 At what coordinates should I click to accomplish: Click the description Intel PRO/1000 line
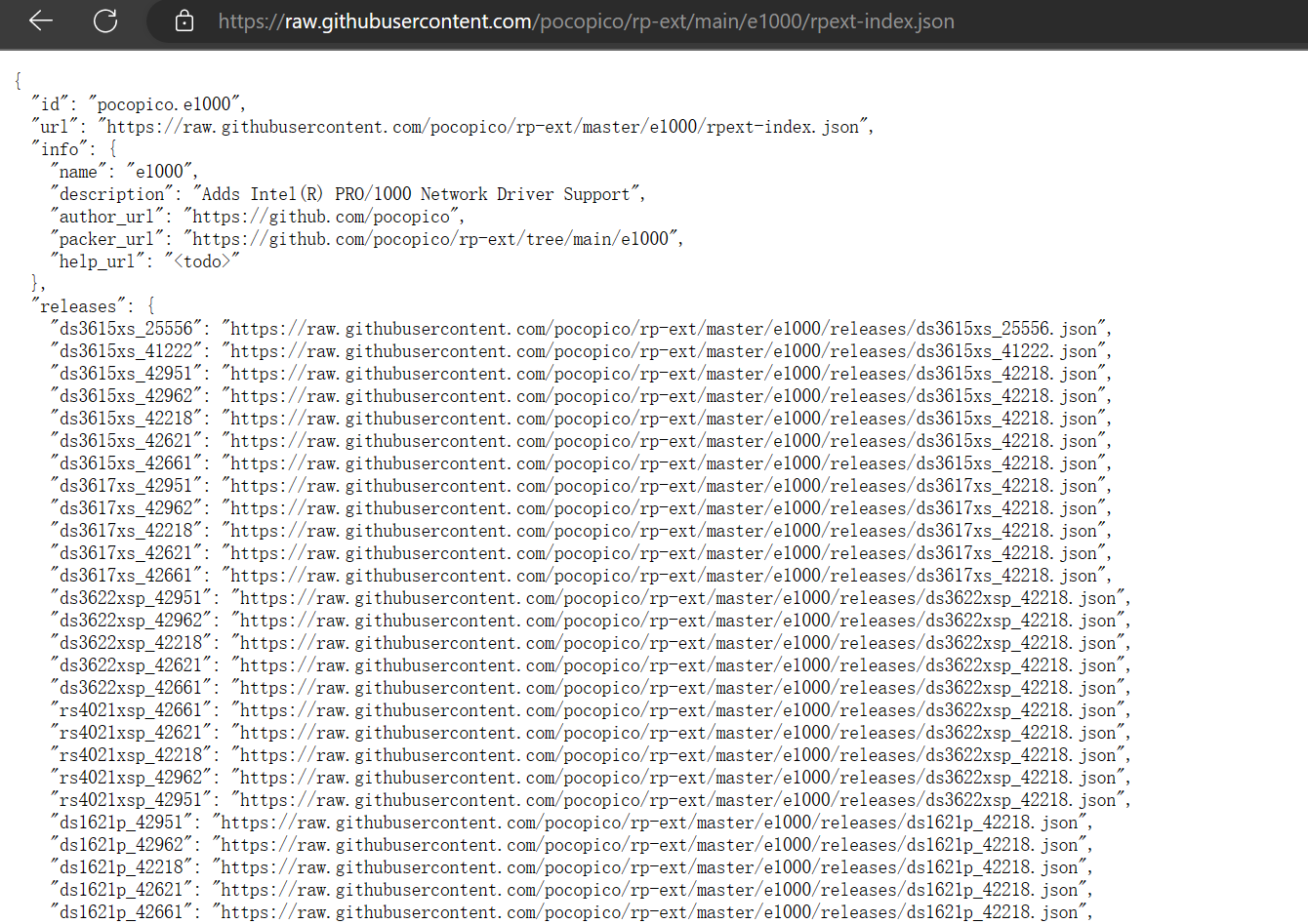(x=347, y=194)
